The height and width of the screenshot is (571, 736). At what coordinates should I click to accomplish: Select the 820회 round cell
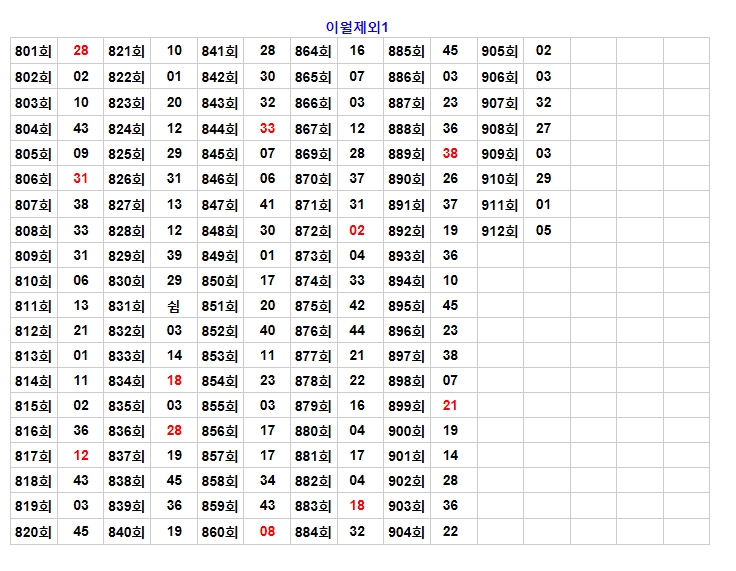pyautogui.click(x=33, y=533)
